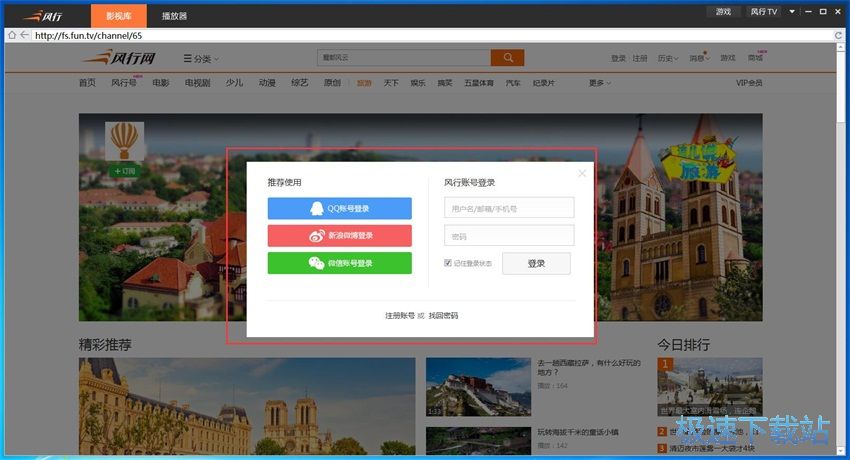The image size is (850, 460).
Task: Open the 商城 link in page header
Action: coord(756,57)
